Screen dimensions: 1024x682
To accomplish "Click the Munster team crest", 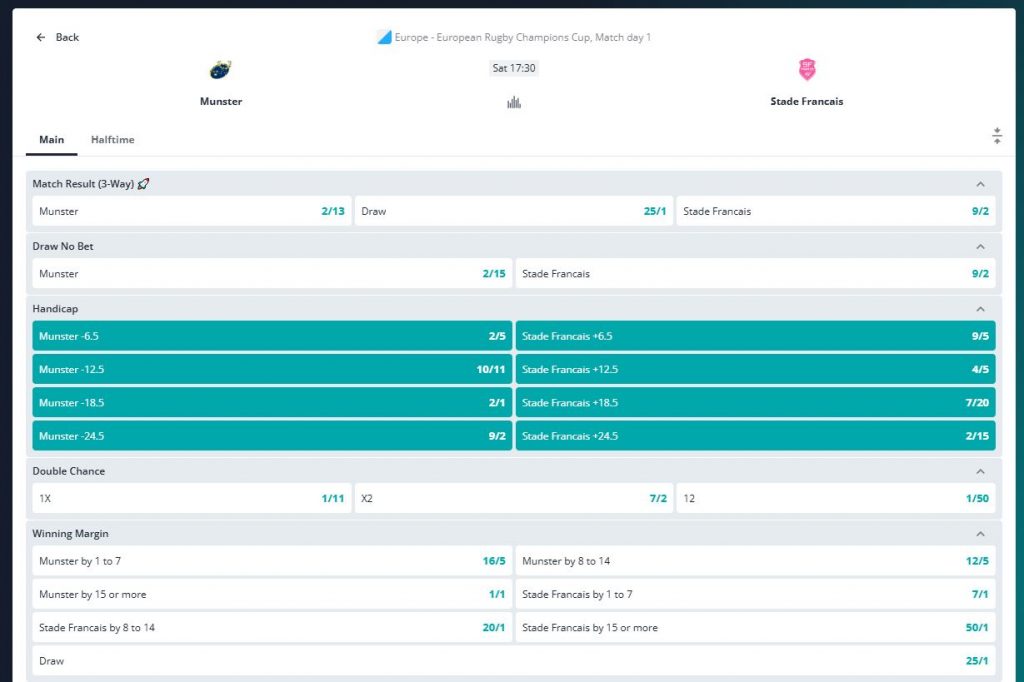I will coord(221,69).
